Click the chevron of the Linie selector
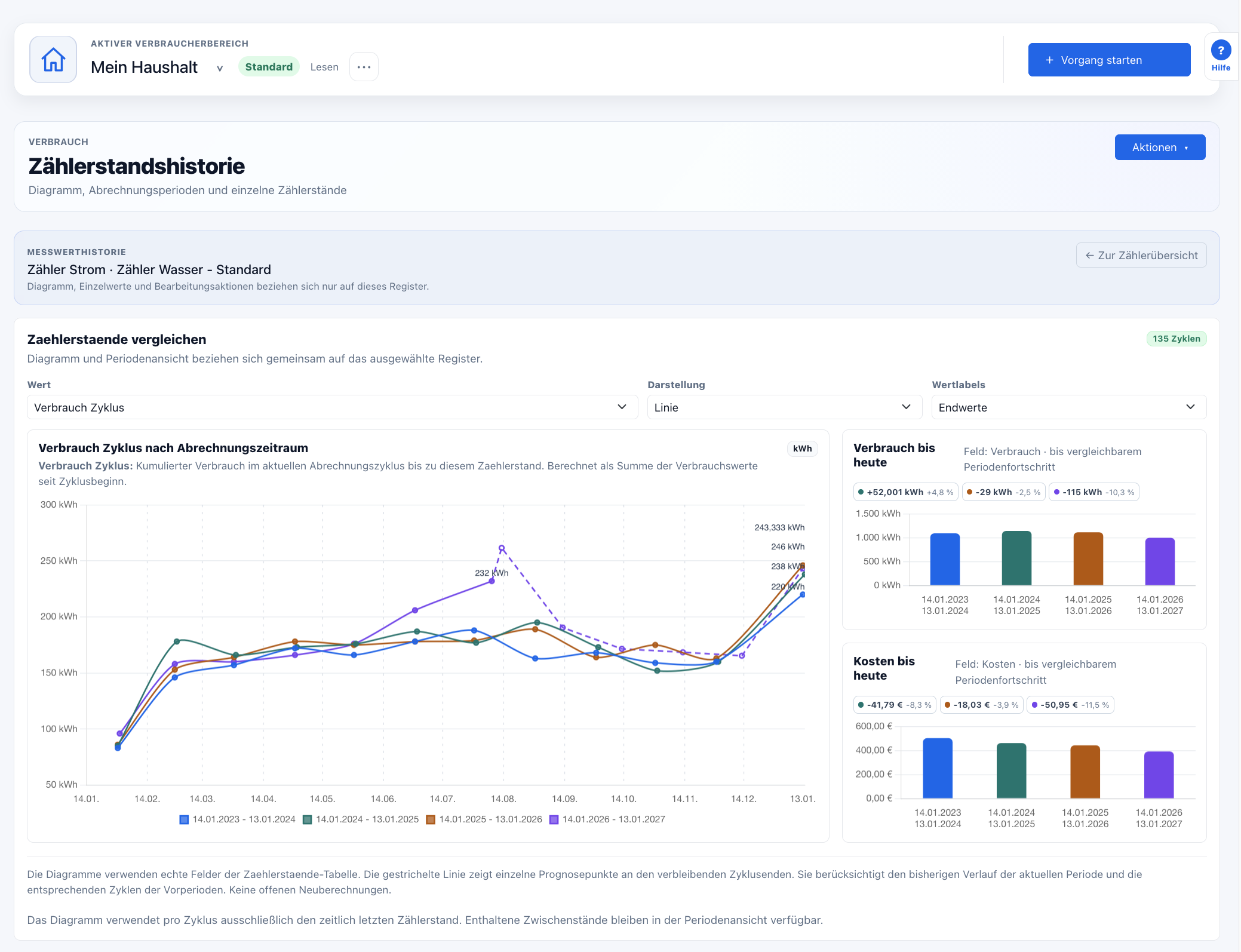Viewport: 1241px width, 952px height. [x=906, y=407]
